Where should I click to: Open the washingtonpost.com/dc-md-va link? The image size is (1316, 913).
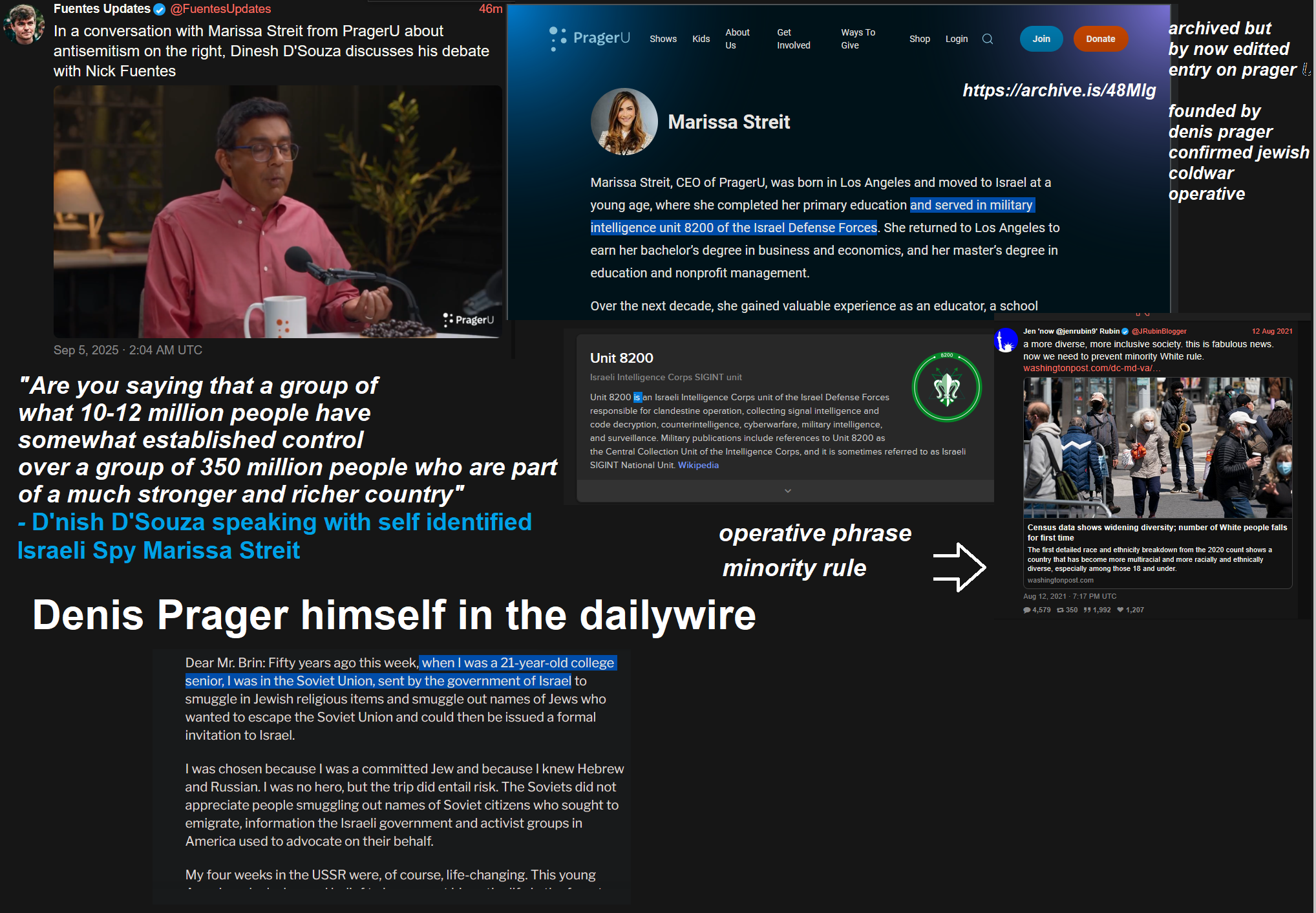click(1091, 368)
